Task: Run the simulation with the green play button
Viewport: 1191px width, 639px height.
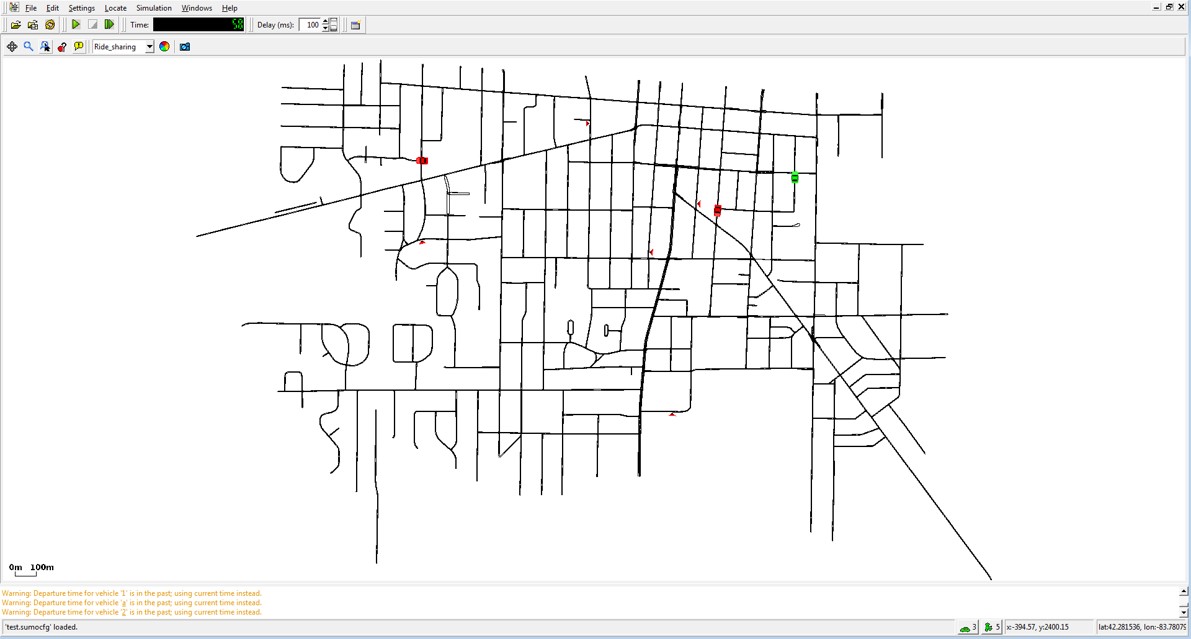Action: click(x=76, y=25)
